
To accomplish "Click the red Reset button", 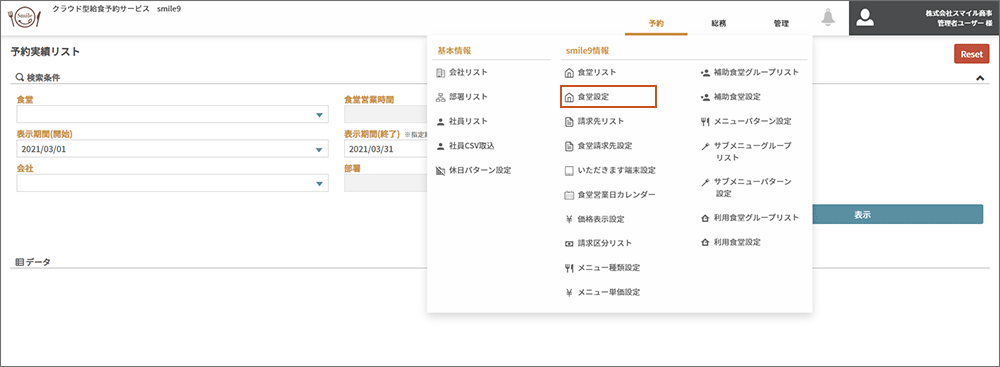I will (971, 54).
